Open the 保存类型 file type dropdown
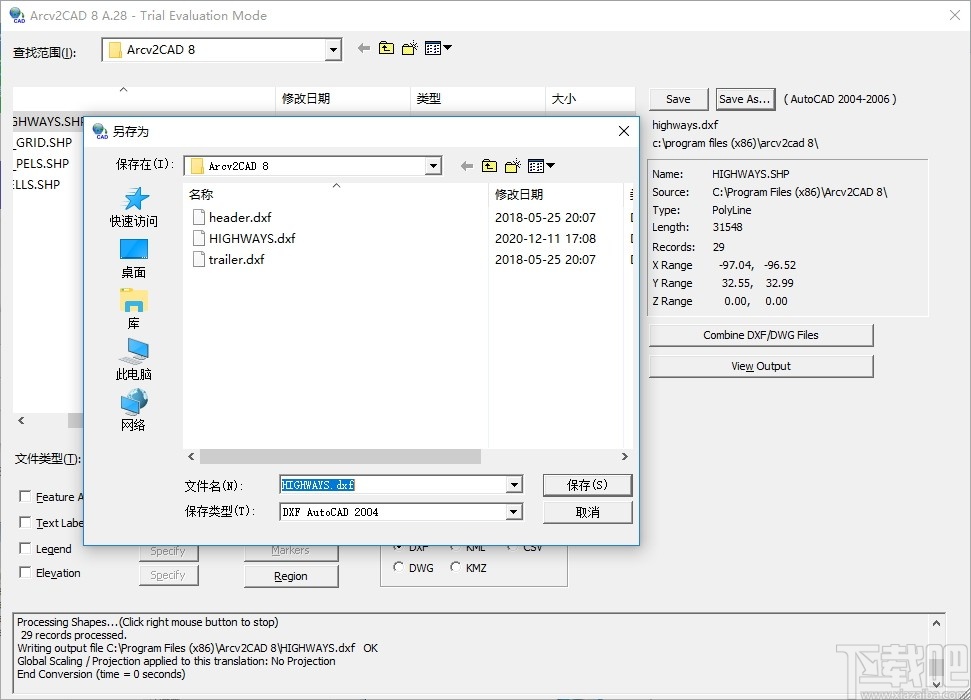Screen dimensions: 971x700 515,512
